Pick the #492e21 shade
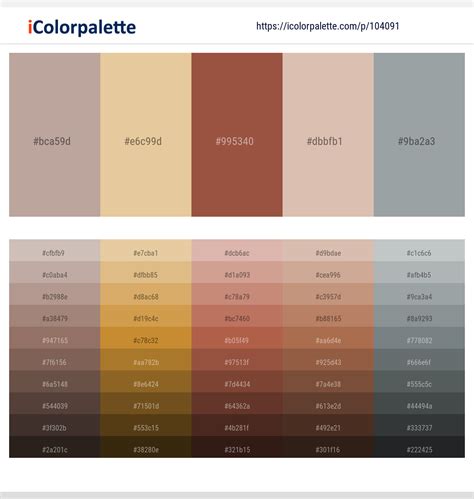This screenshot has height=499, width=474. click(328, 425)
